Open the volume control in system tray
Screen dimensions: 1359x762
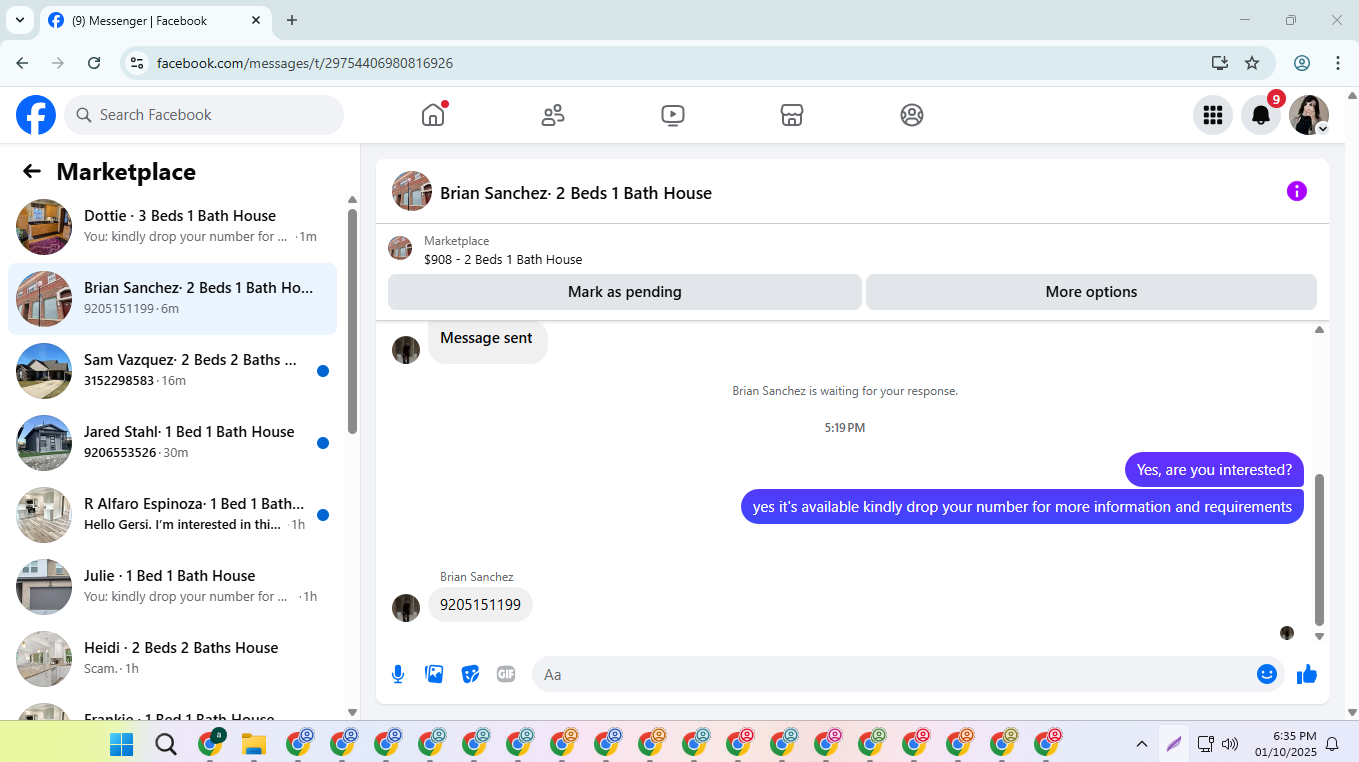pos(1230,744)
